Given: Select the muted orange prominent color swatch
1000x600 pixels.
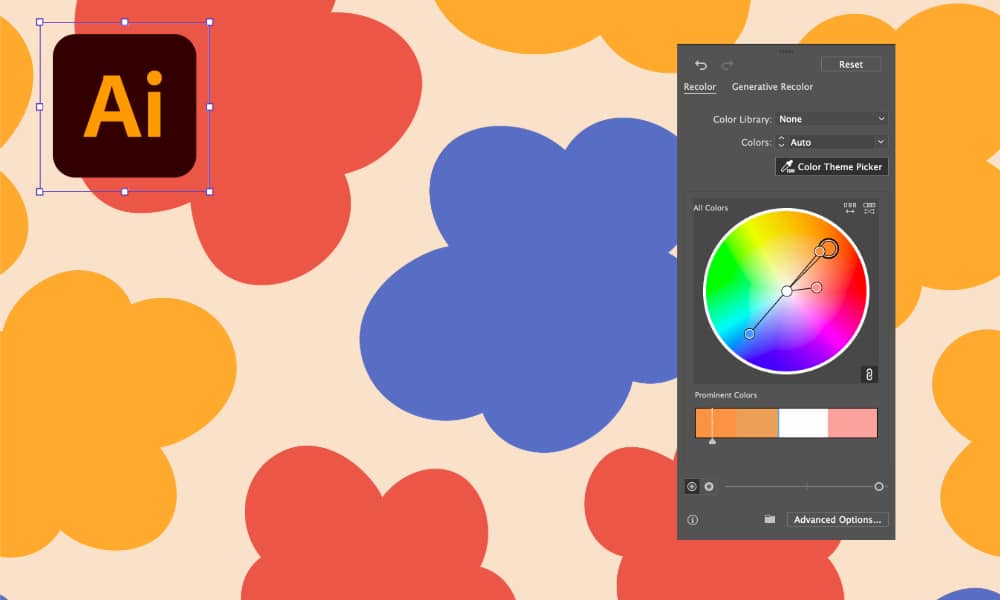Looking at the screenshot, I should coord(757,423).
